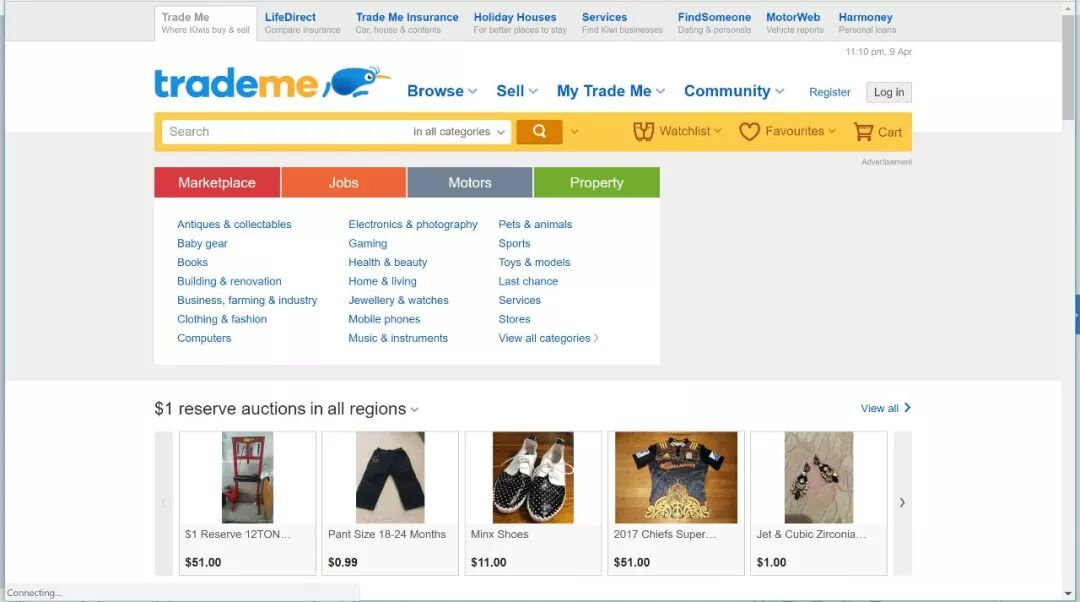
Task: Click the Log in button
Action: (x=889, y=92)
